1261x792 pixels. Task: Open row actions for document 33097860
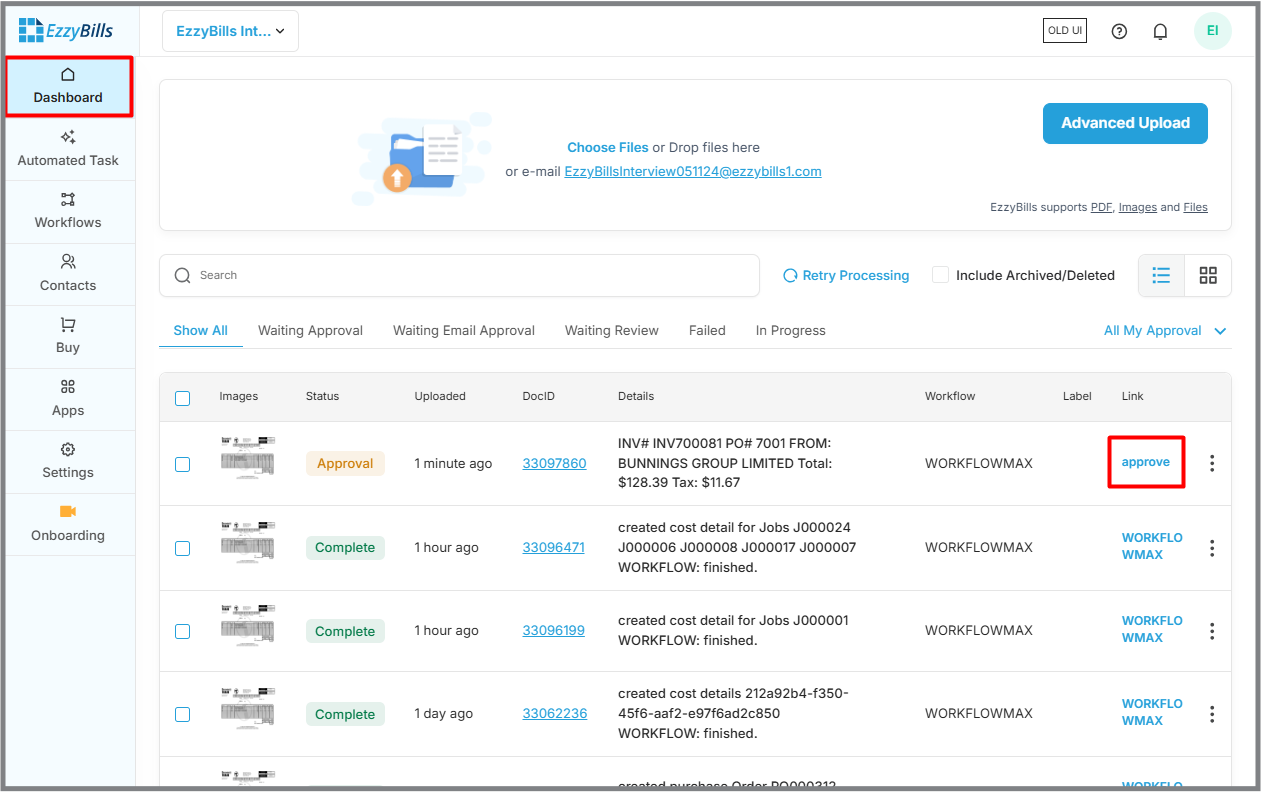pyautogui.click(x=1212, y=463)
